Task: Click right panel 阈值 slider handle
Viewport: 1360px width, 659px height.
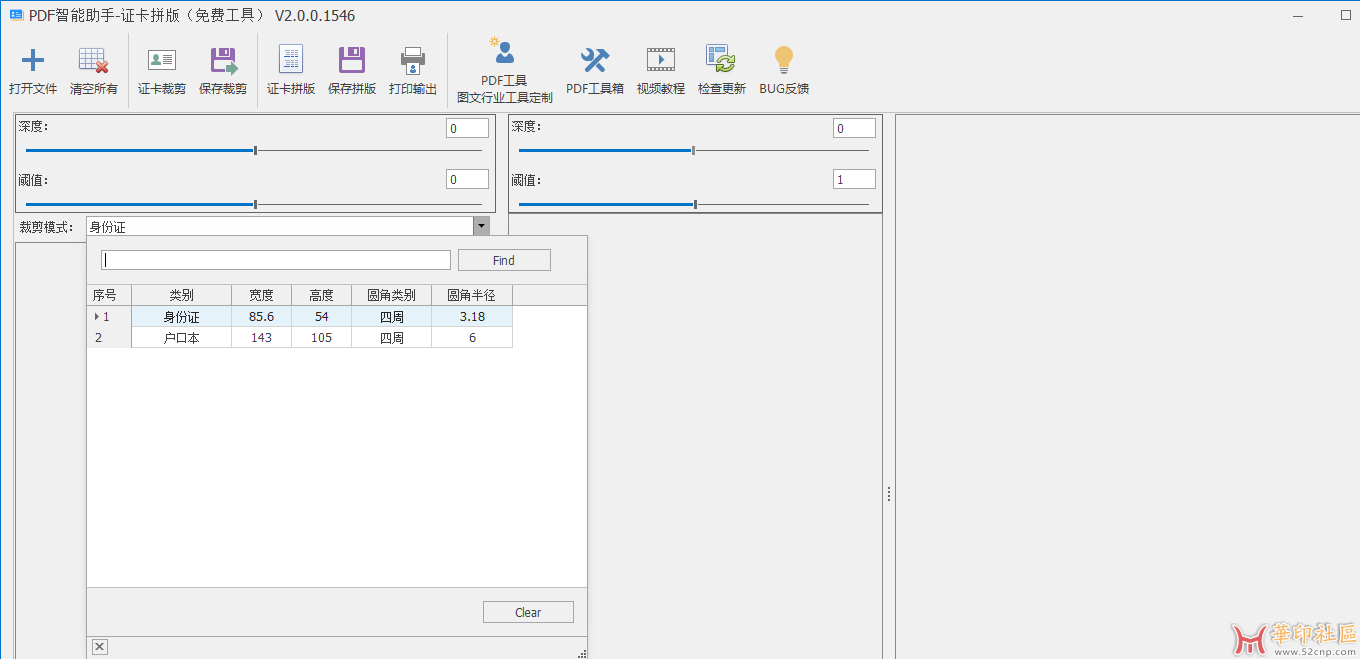Action: pyautogui.click(x=695, y=204)
